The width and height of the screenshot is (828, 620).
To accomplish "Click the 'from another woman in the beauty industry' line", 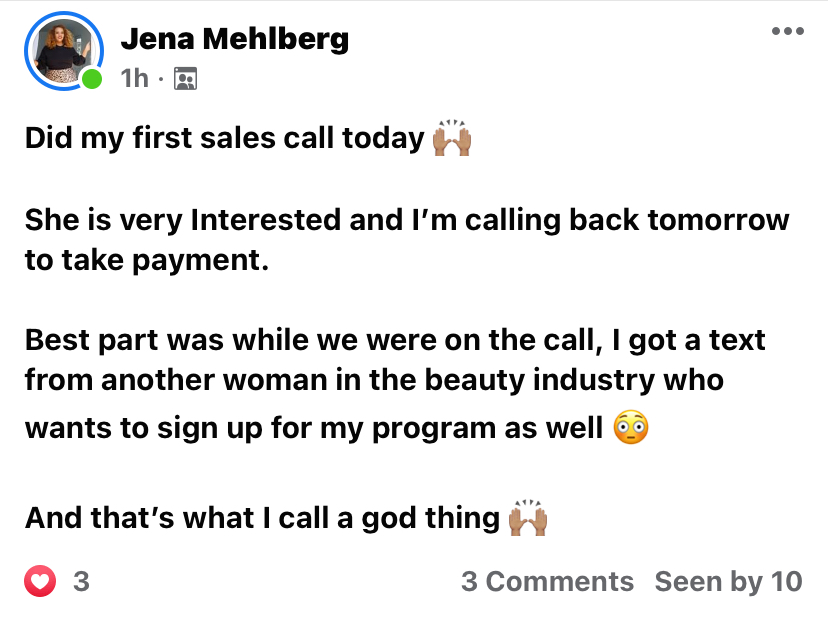I will [374, 379].
